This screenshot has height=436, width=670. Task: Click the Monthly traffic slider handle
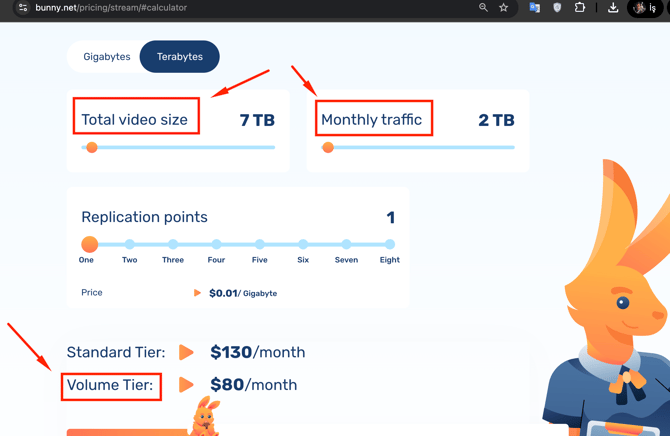[328, 148]
